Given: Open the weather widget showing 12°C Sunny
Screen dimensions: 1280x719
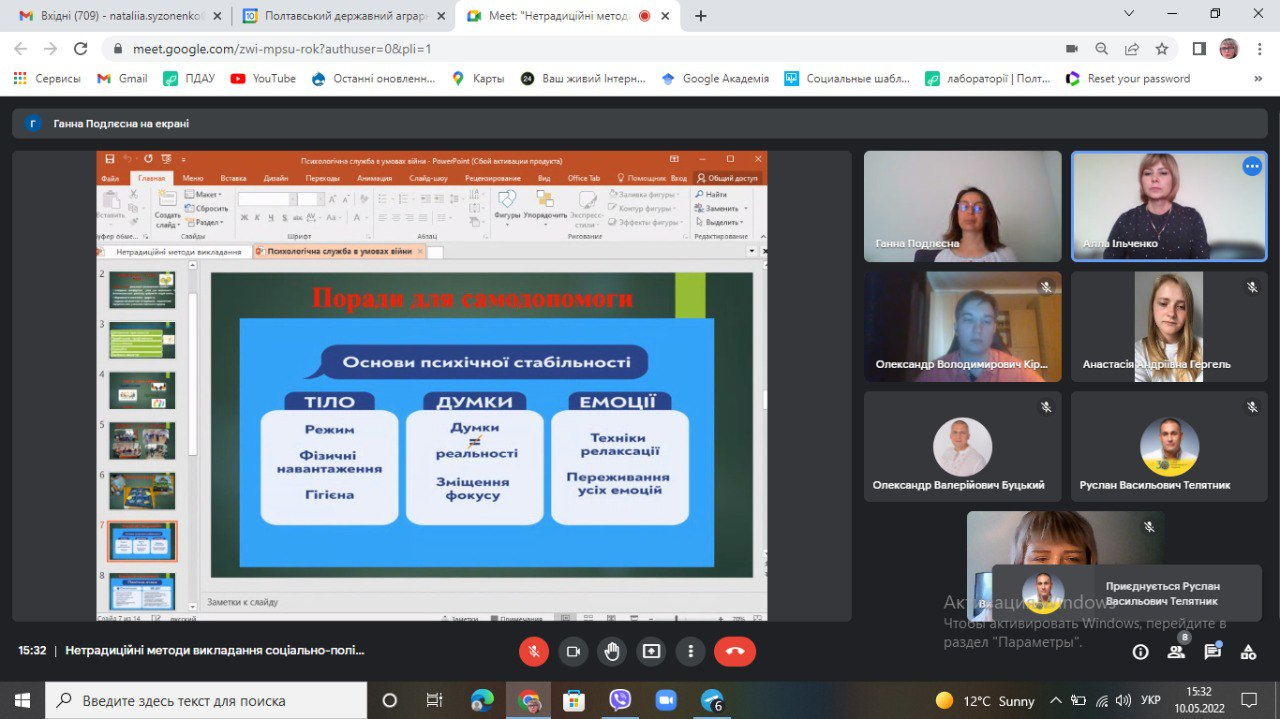Looking at the screenshot, I should 985,701.
